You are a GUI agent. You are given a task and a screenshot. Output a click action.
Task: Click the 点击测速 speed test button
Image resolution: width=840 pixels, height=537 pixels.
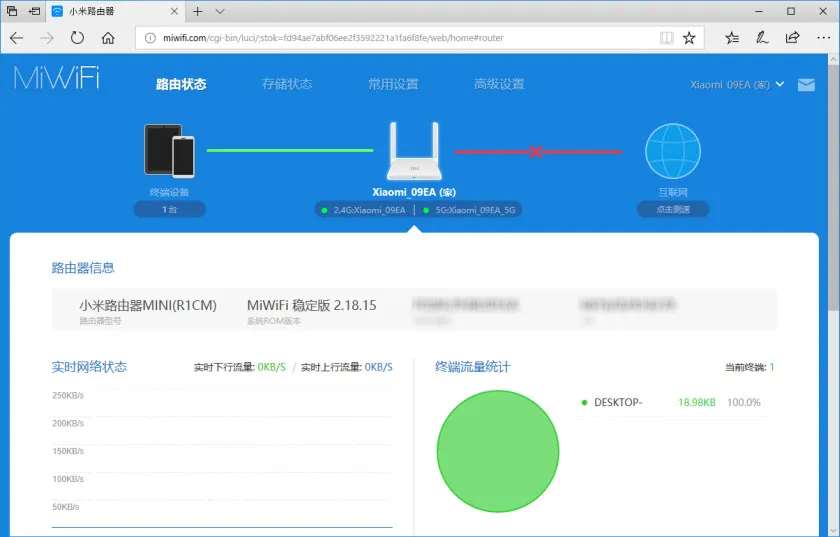click(x=672, y=210)
